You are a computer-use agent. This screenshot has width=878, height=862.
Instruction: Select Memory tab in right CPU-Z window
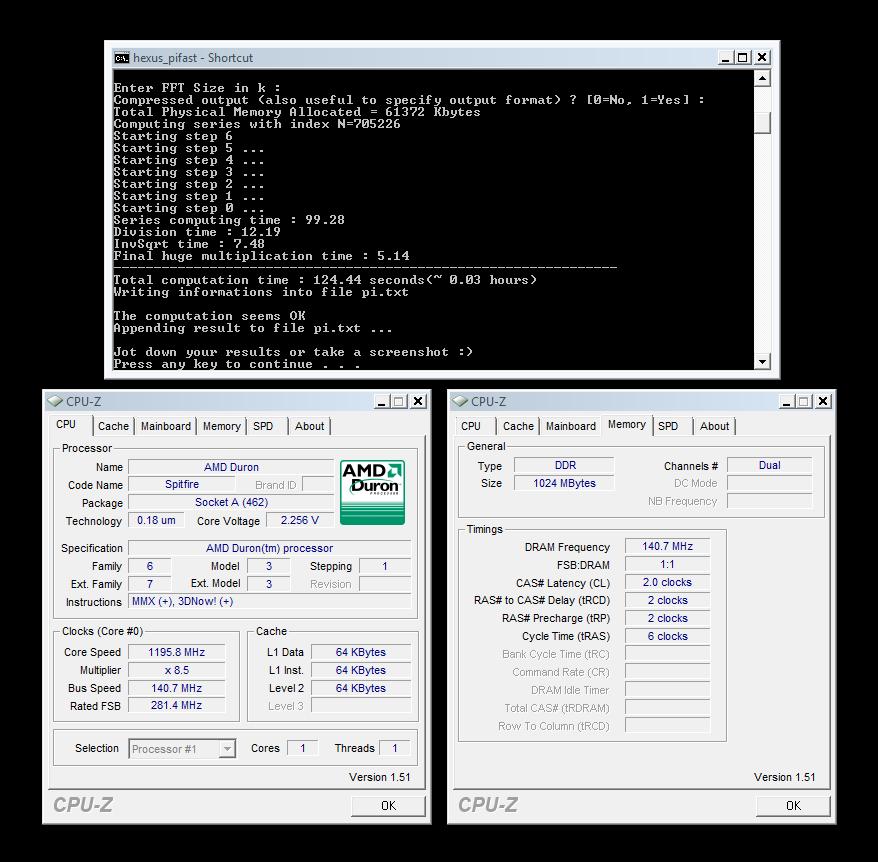pos(627,425)
